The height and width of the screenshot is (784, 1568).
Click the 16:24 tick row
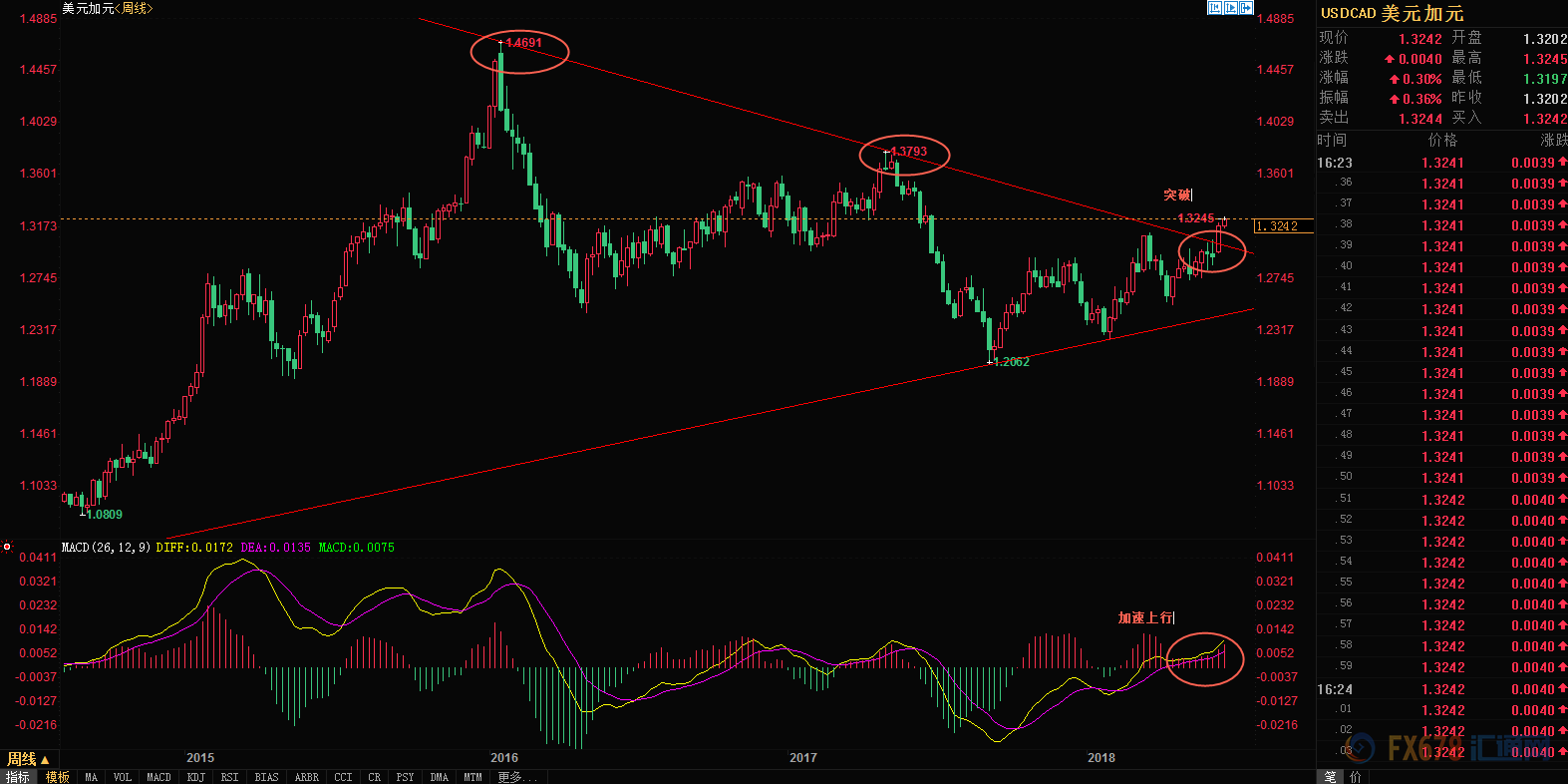pyautogui.click(x=1441, y=689)
